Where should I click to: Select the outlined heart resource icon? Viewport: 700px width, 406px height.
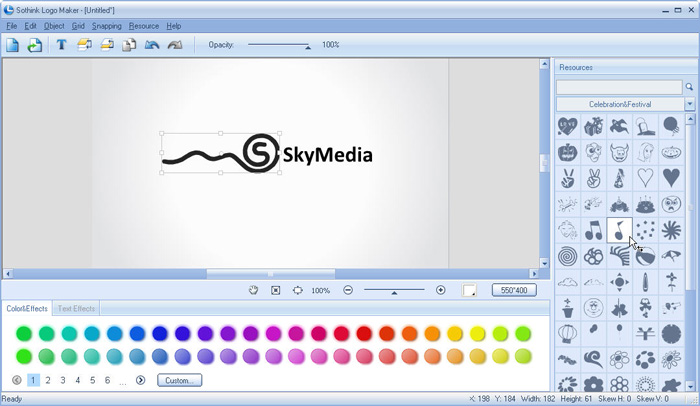(x=645, y=178)
